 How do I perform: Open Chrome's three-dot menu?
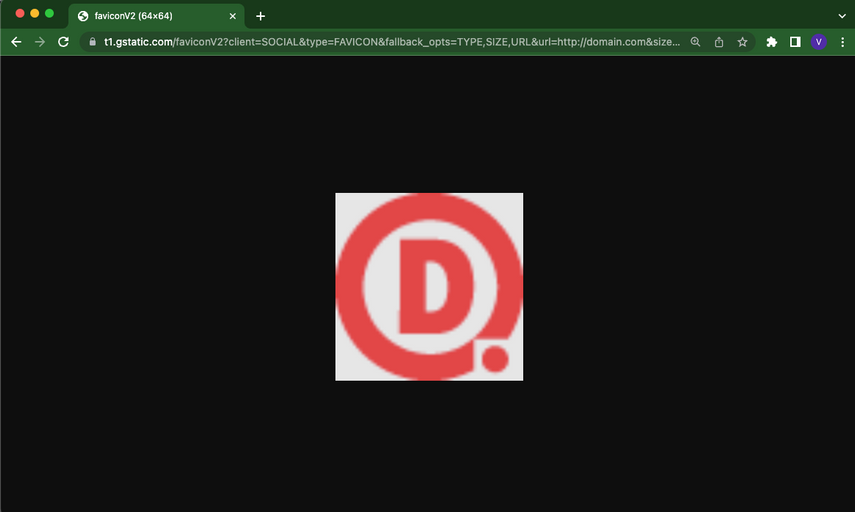[842, 42]
